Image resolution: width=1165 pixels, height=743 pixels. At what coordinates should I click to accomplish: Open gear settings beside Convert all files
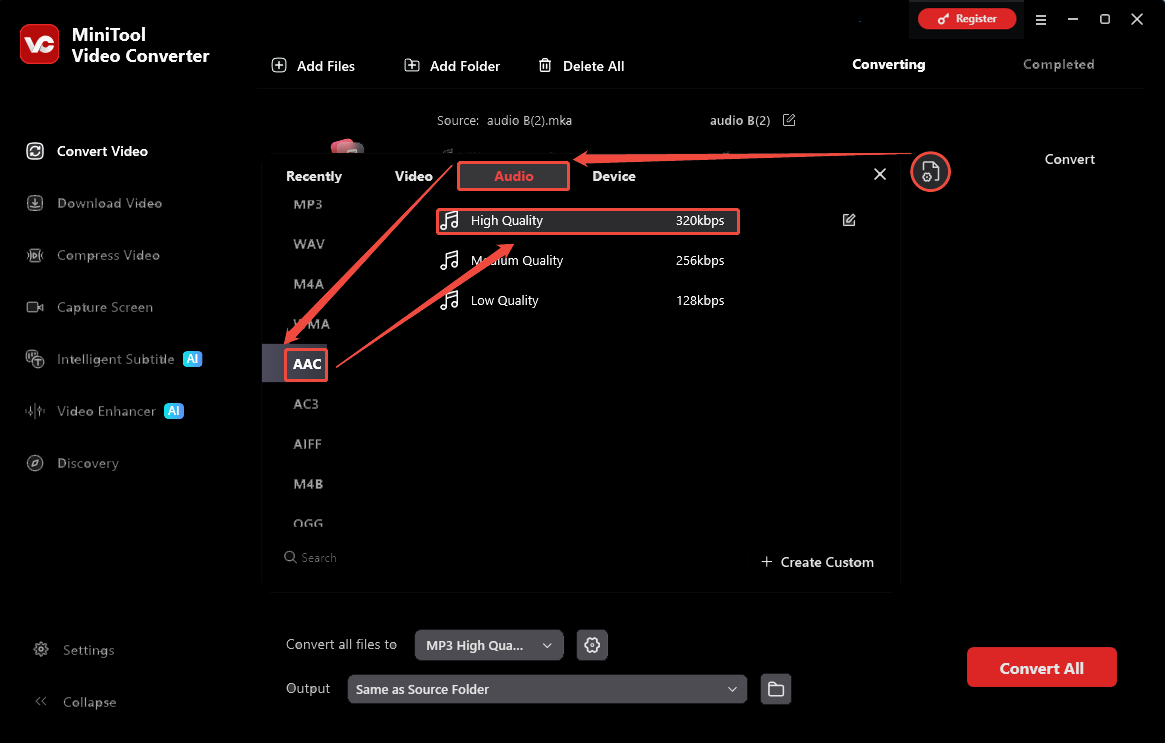[x=592, y=645]
